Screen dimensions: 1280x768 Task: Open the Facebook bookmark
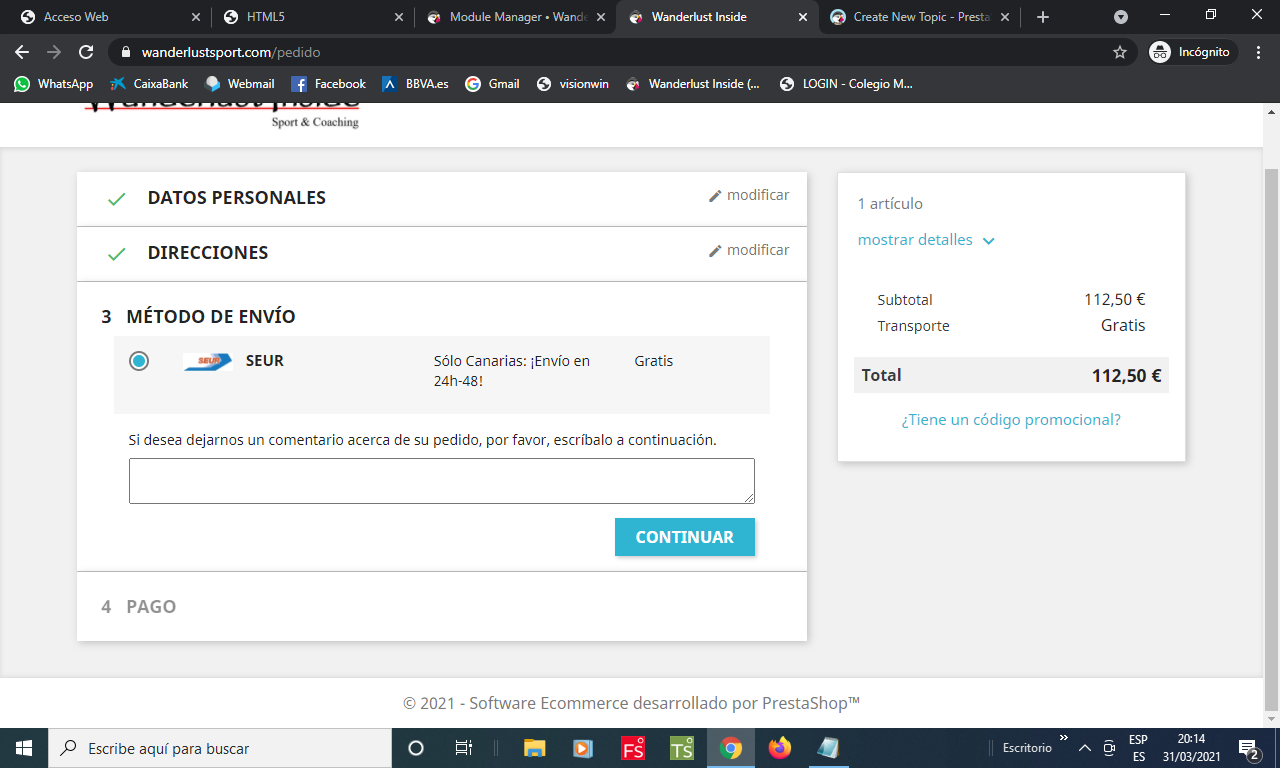click(x=328, y=84)
